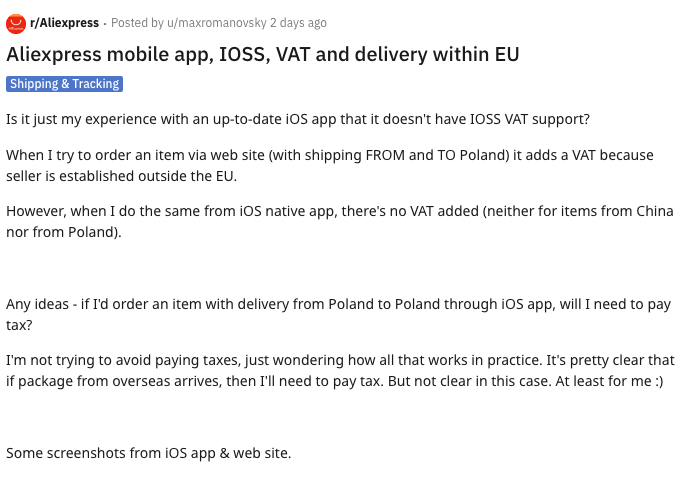Screen dimensions: 690x491
Task: Click the sentence "Some screenshots from iOS app & web site."
Action: pyautogui.click(x=149, y=453)
